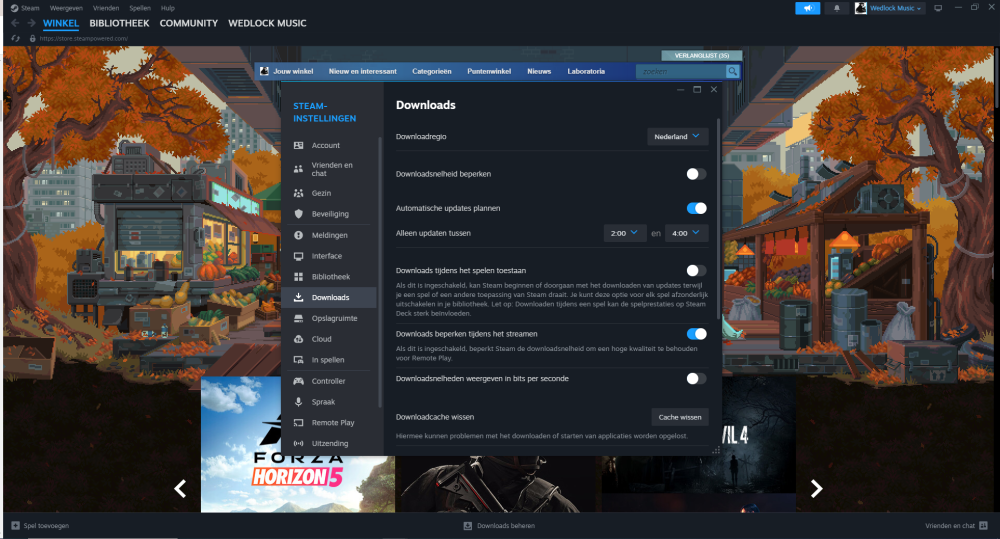
Task: Click the Downloads beheren label
Action: click(506, 526)
